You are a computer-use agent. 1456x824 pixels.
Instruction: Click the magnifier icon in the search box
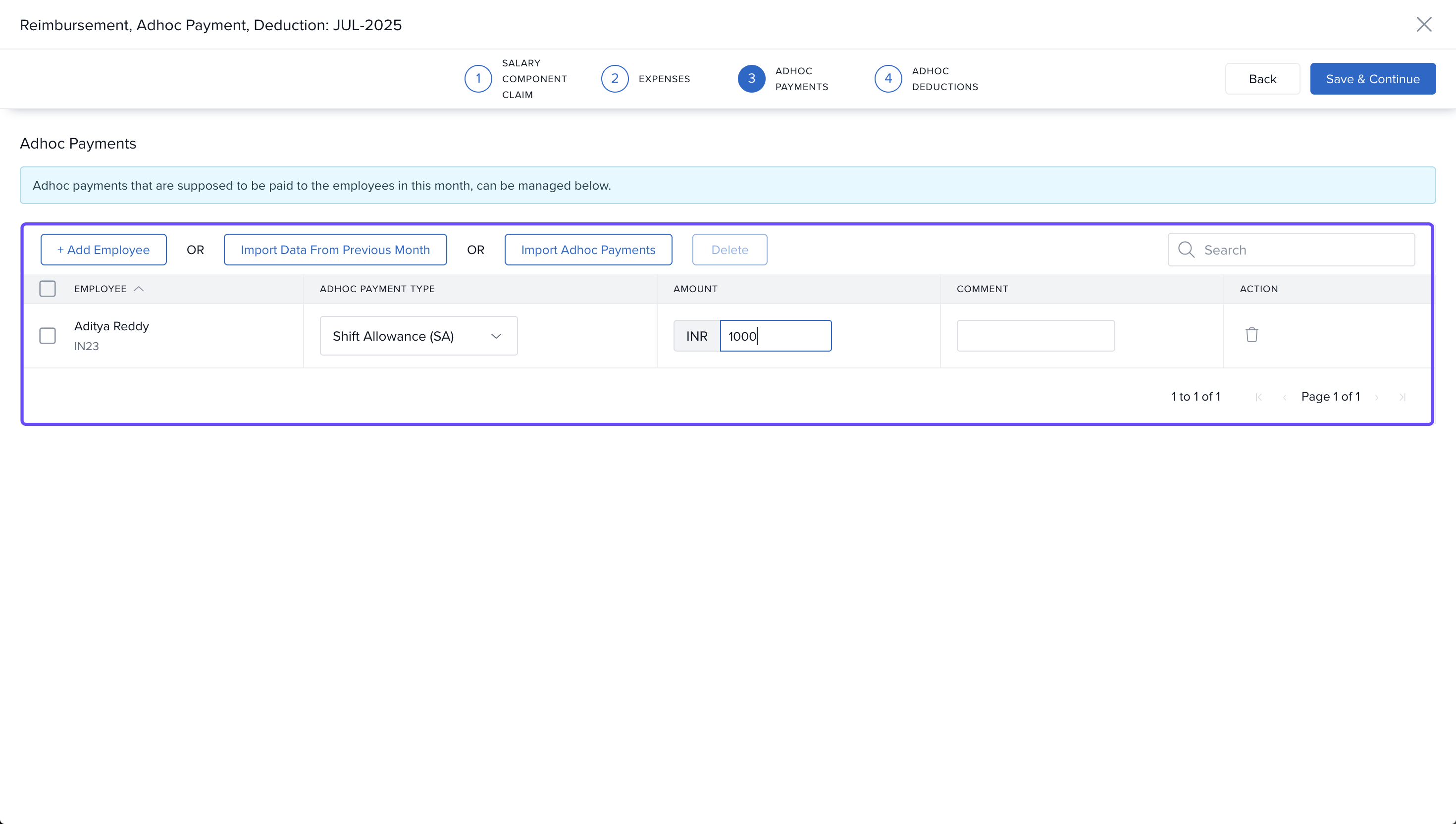click(1186, 250)
